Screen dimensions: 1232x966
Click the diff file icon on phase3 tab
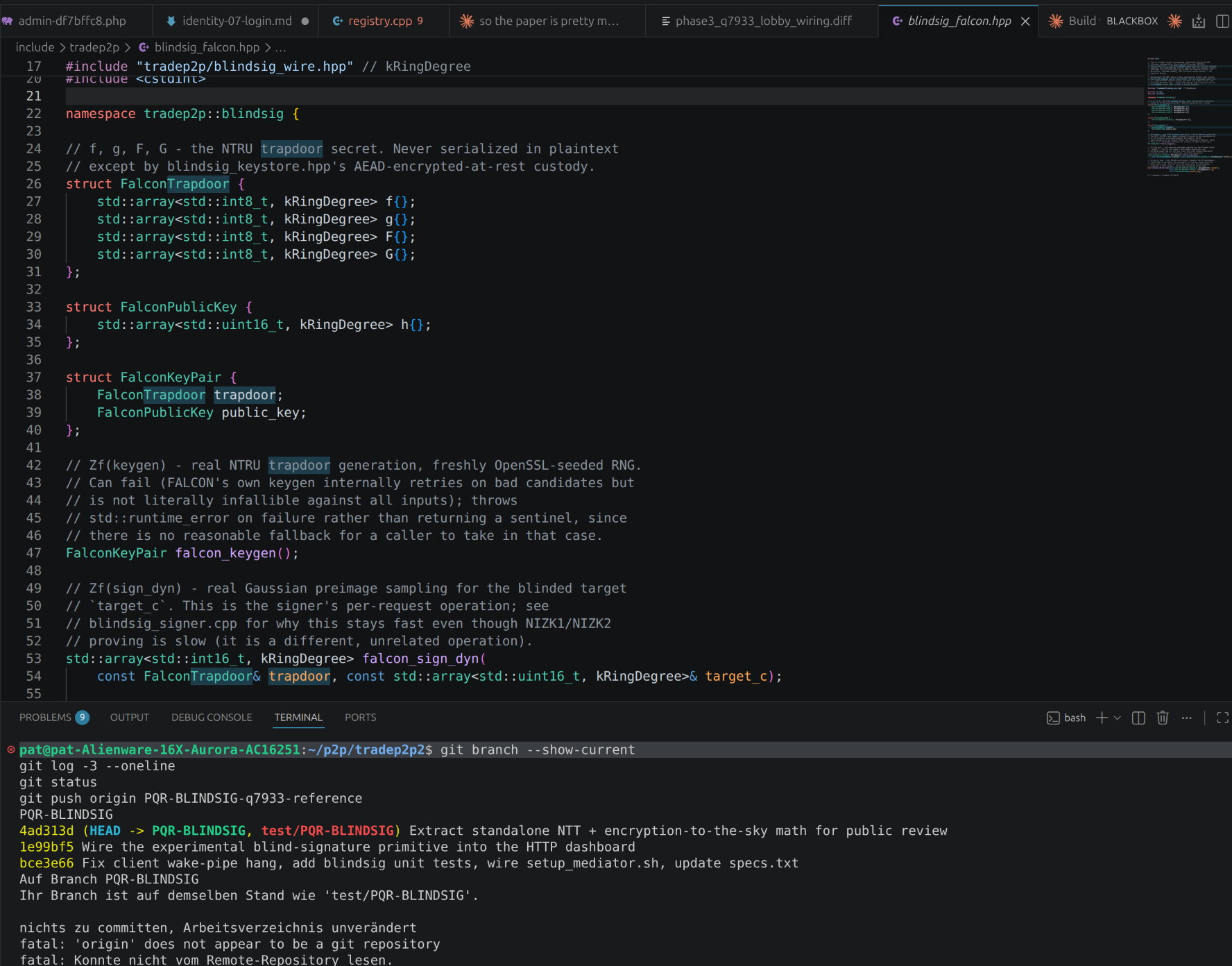point(666,22)
